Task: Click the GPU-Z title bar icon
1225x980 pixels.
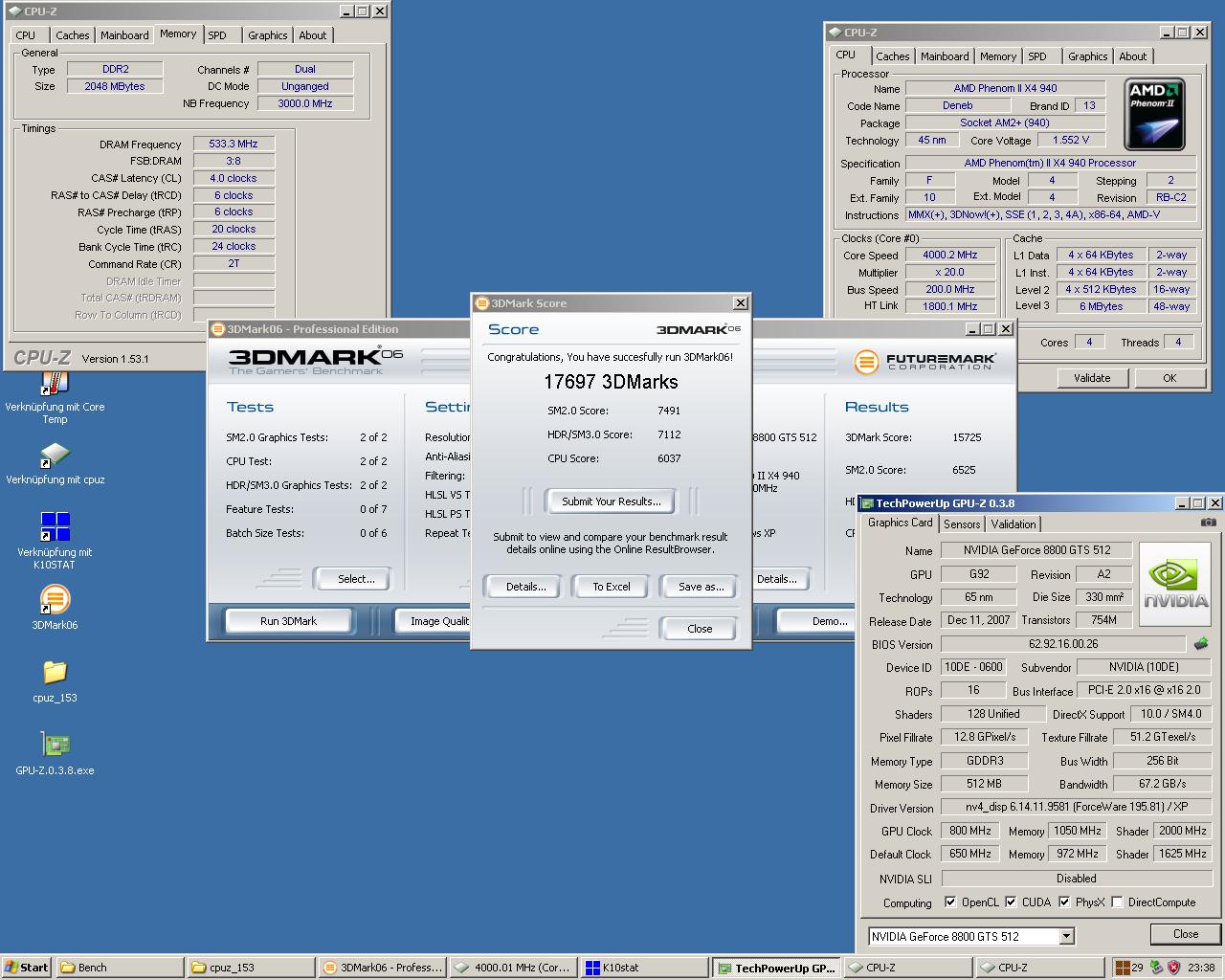Action: coord(867,503)
